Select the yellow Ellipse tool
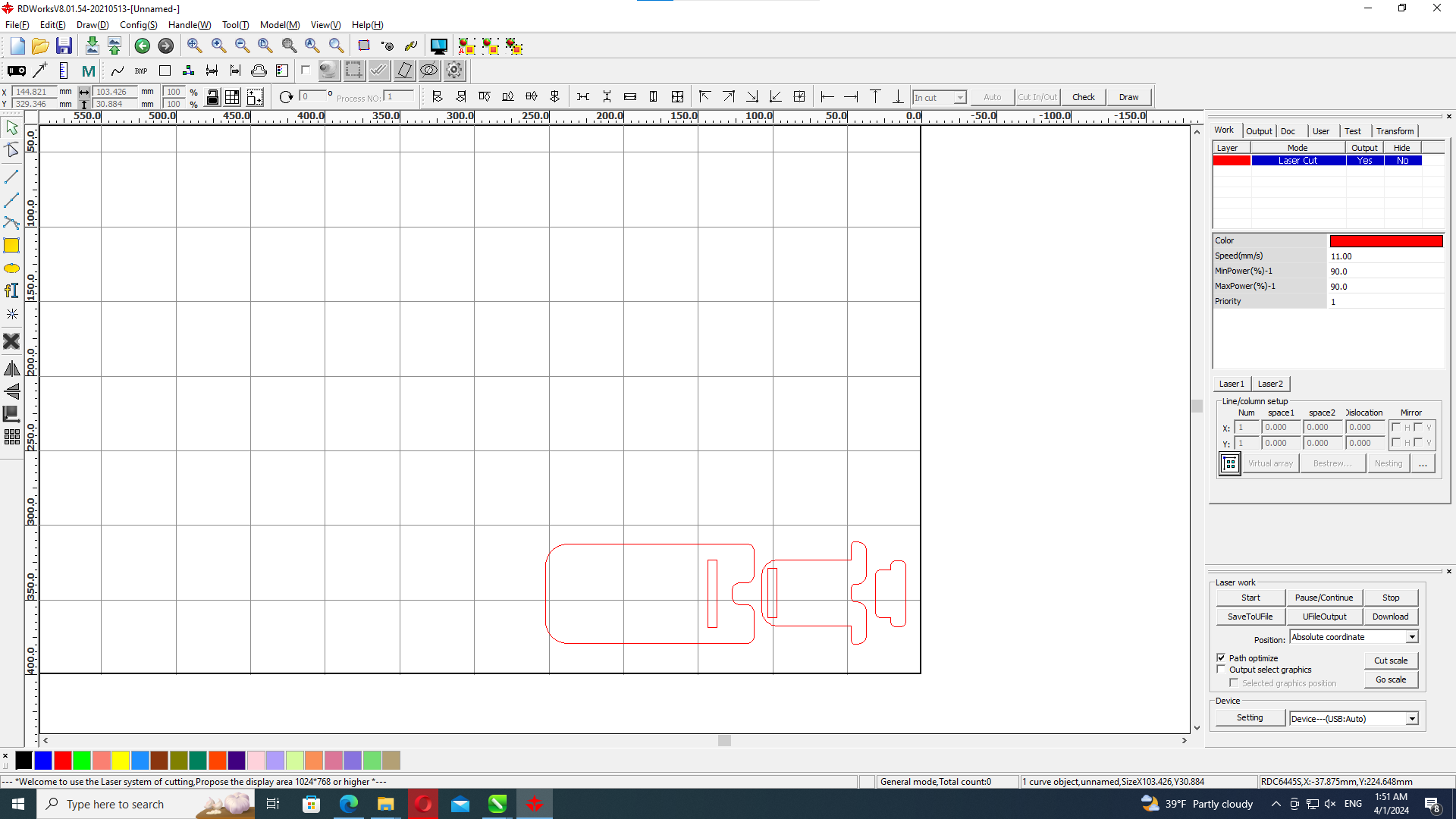The width and height of the screenshot is (1456, 819). click(11, 268)
